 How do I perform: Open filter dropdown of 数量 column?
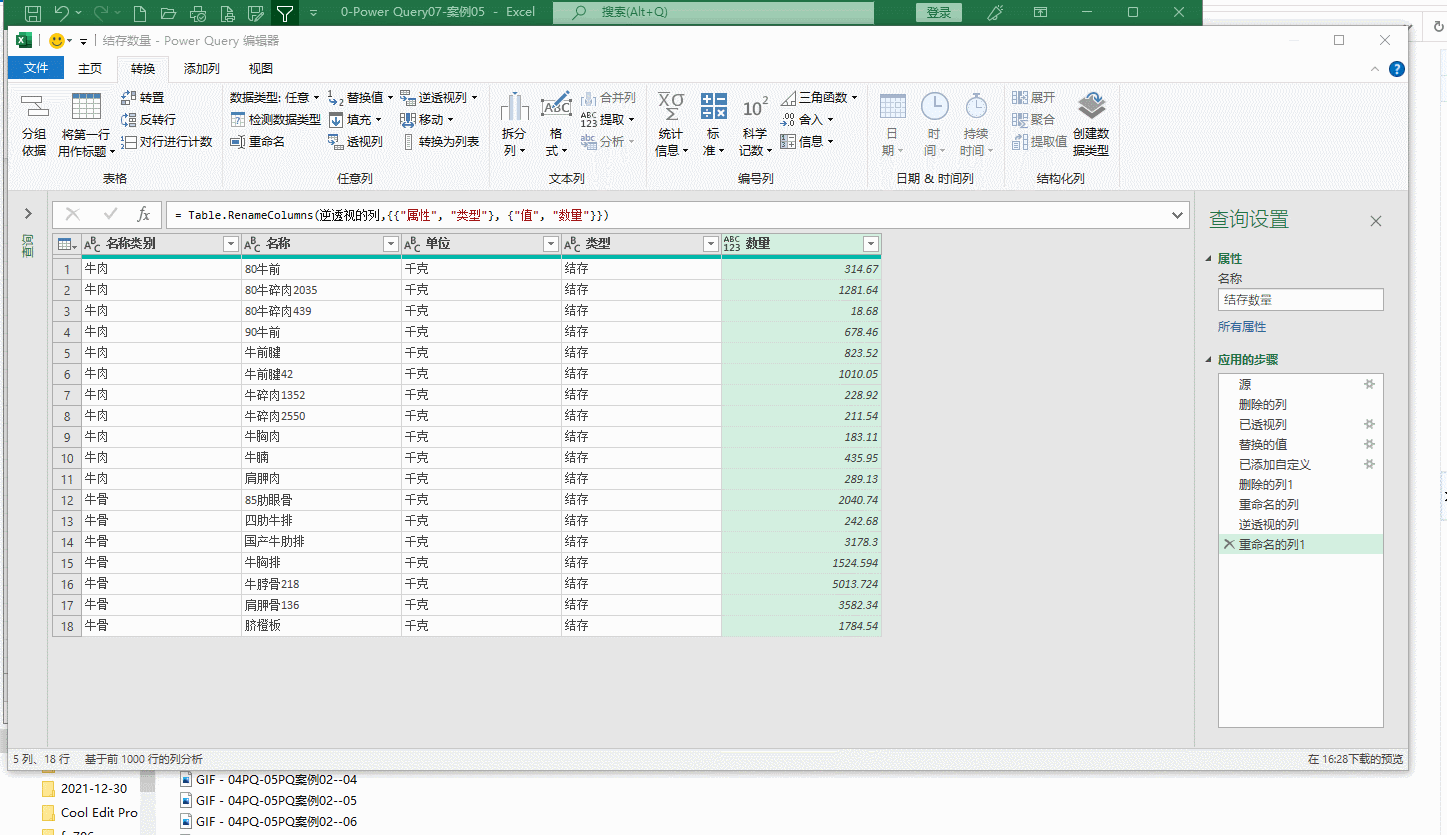pos(870,244)
